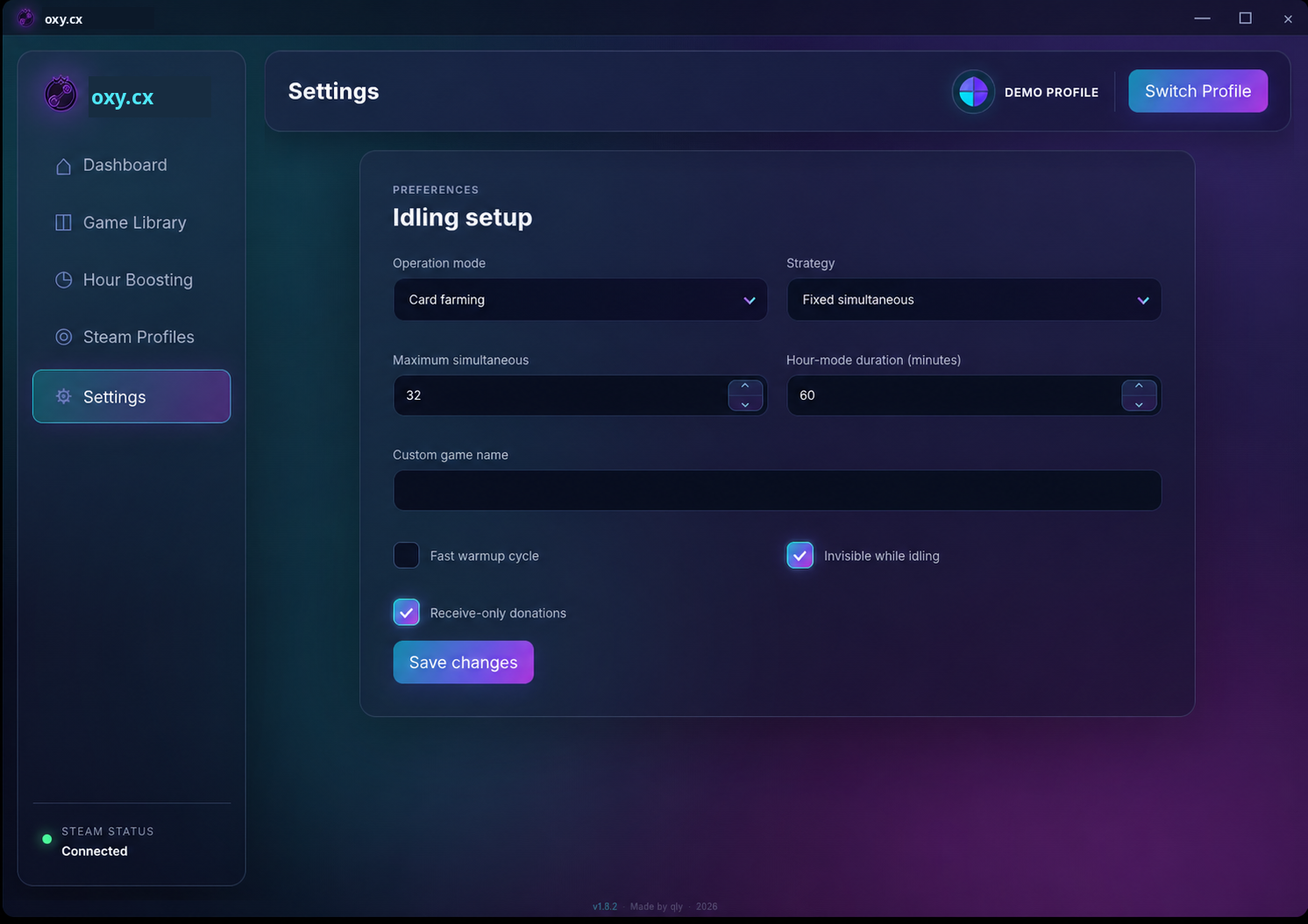Select the Settings nav item
The height and width of the screenshot is (924, 1308).
click(132, 396)
